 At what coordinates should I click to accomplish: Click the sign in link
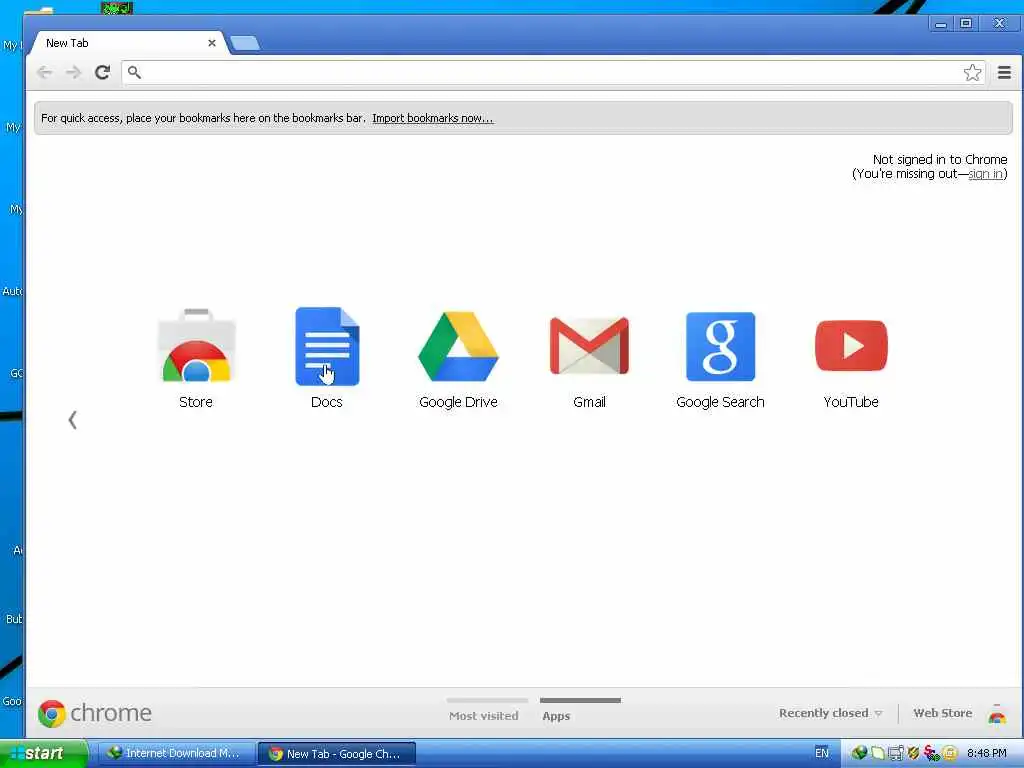[x=985, y=174]
